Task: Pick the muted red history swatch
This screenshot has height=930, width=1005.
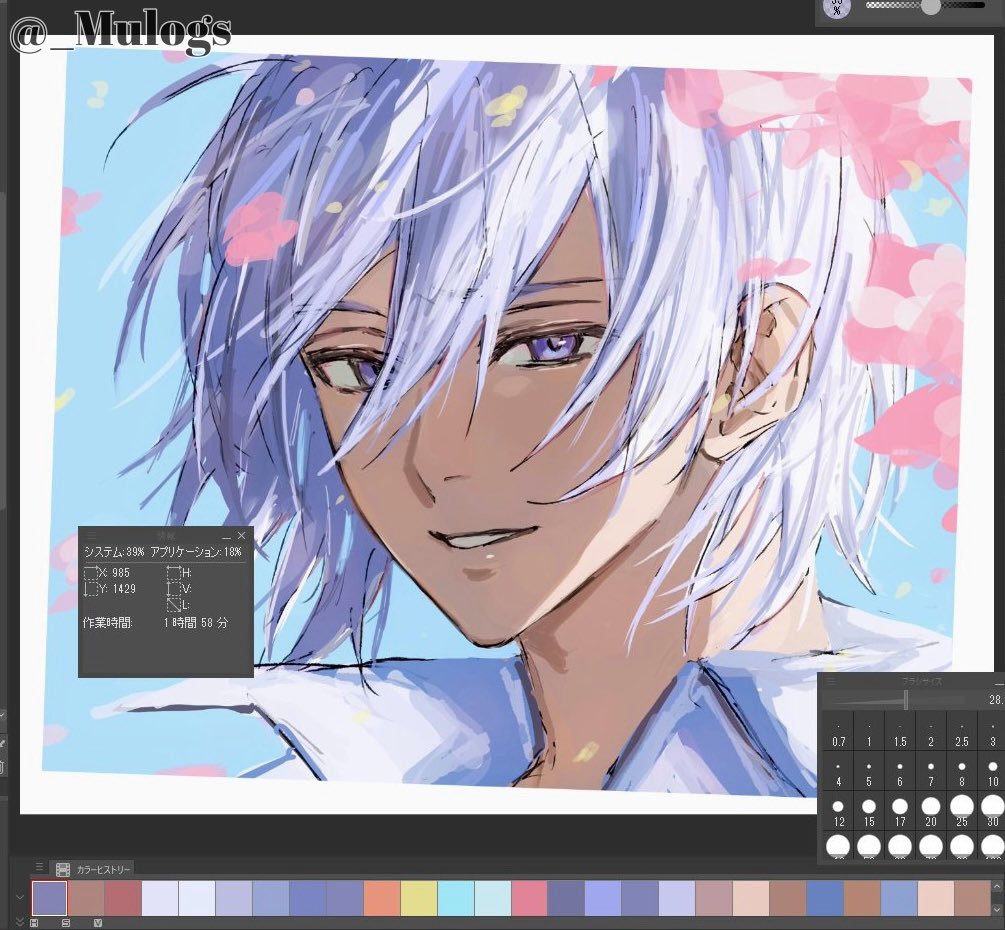Action: [x=123, y=898]
